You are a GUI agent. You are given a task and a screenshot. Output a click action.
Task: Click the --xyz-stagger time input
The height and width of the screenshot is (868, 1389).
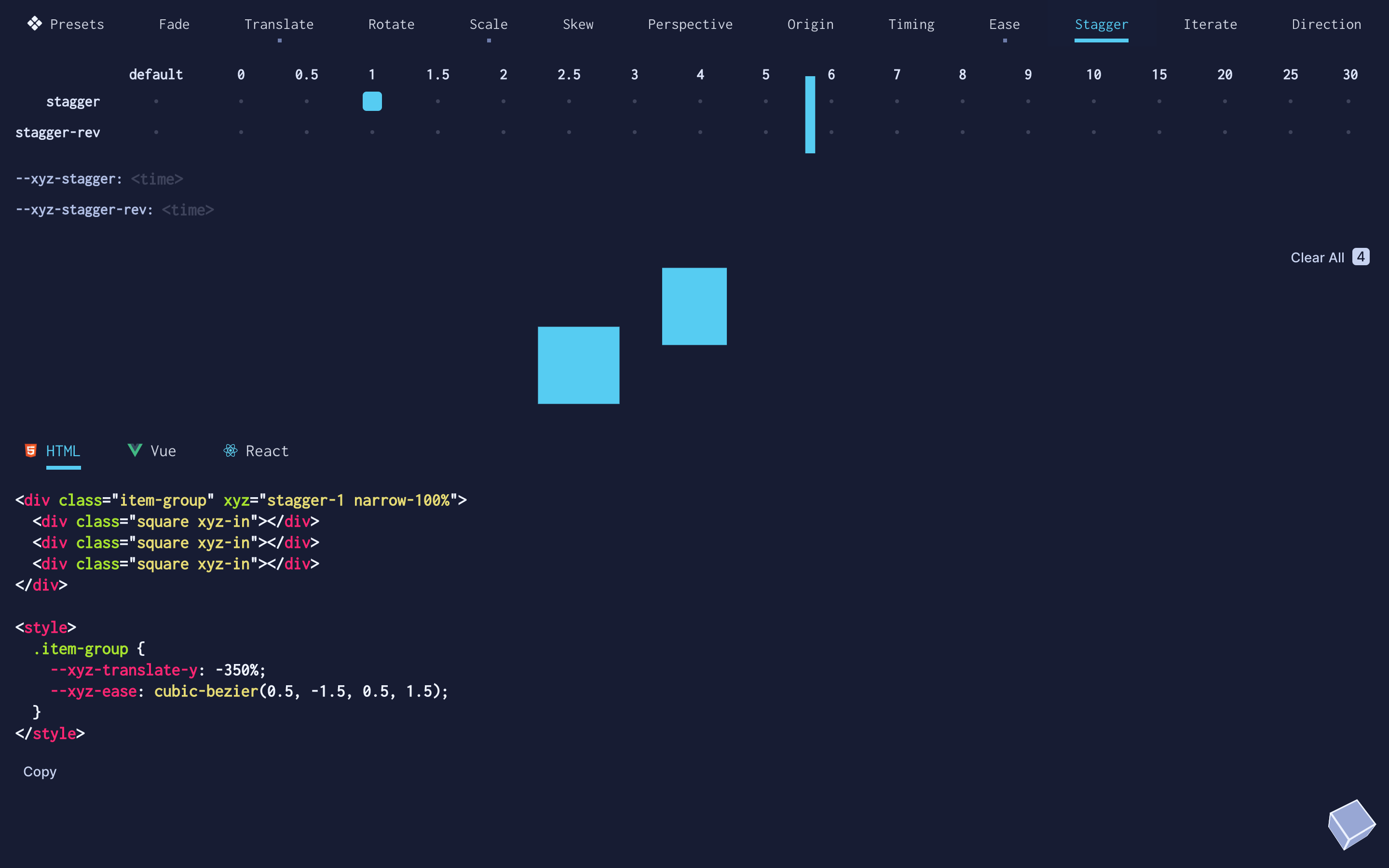157,179
